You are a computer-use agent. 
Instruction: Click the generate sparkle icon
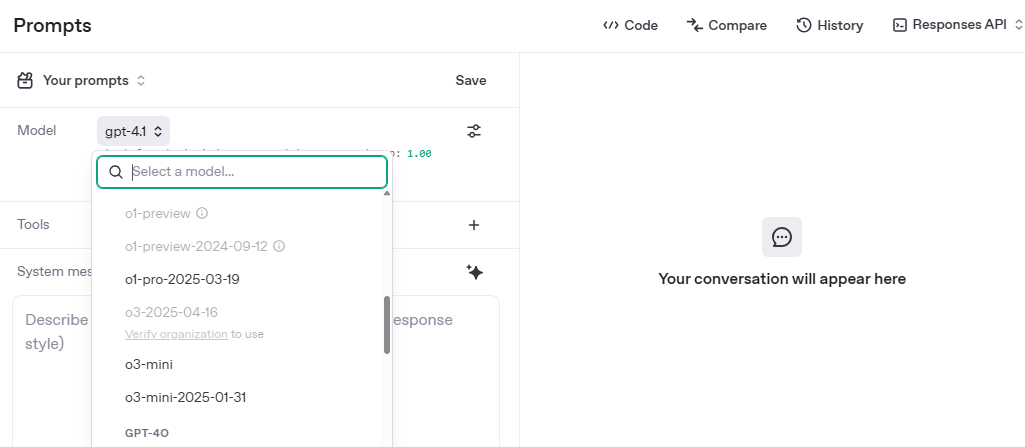[x=475, y=272]
